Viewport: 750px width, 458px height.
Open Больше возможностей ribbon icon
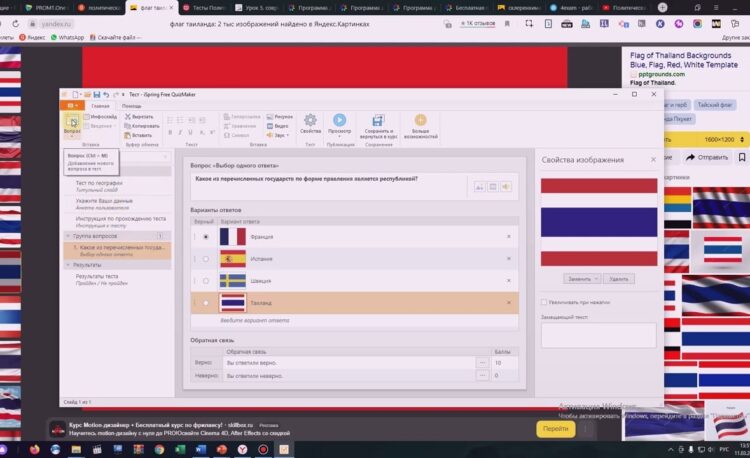420,119
